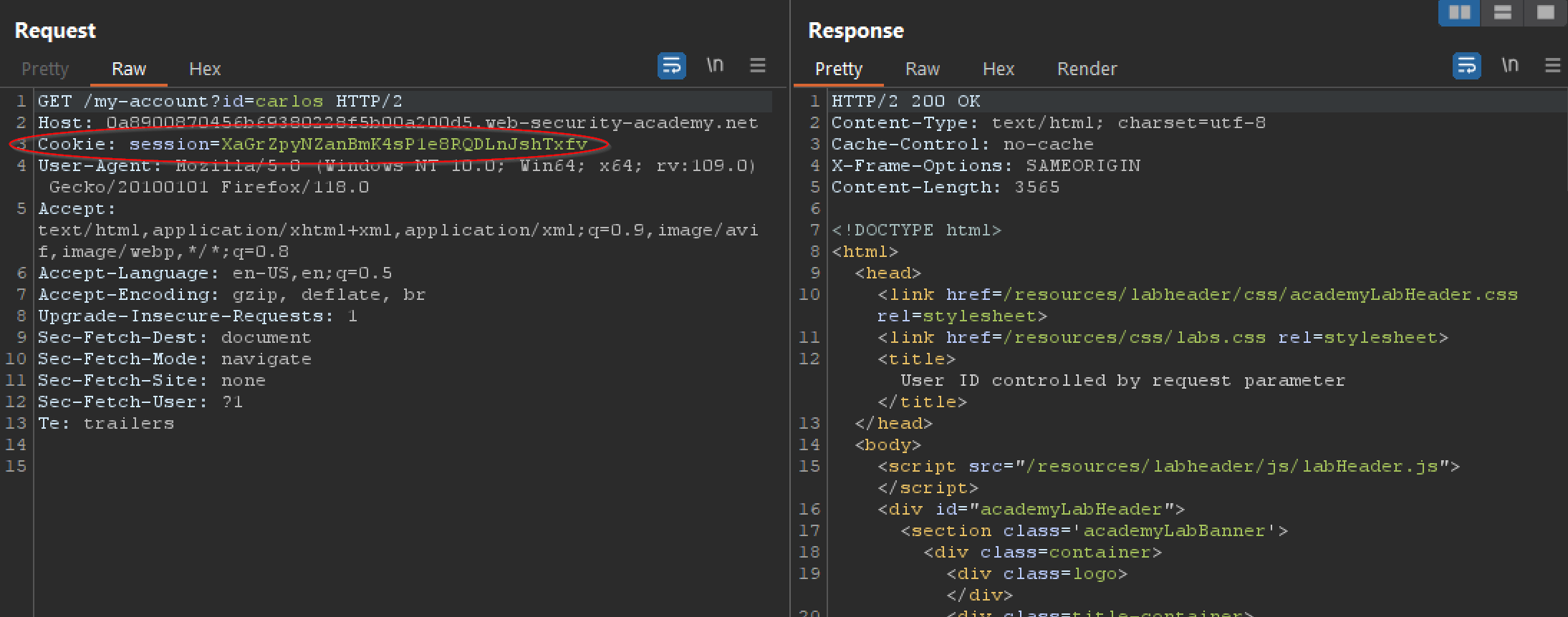The height and width of the screenshot is (617, 1568).
Task: Select the side-by-side layout icon
Action: tap(1459, 13)
